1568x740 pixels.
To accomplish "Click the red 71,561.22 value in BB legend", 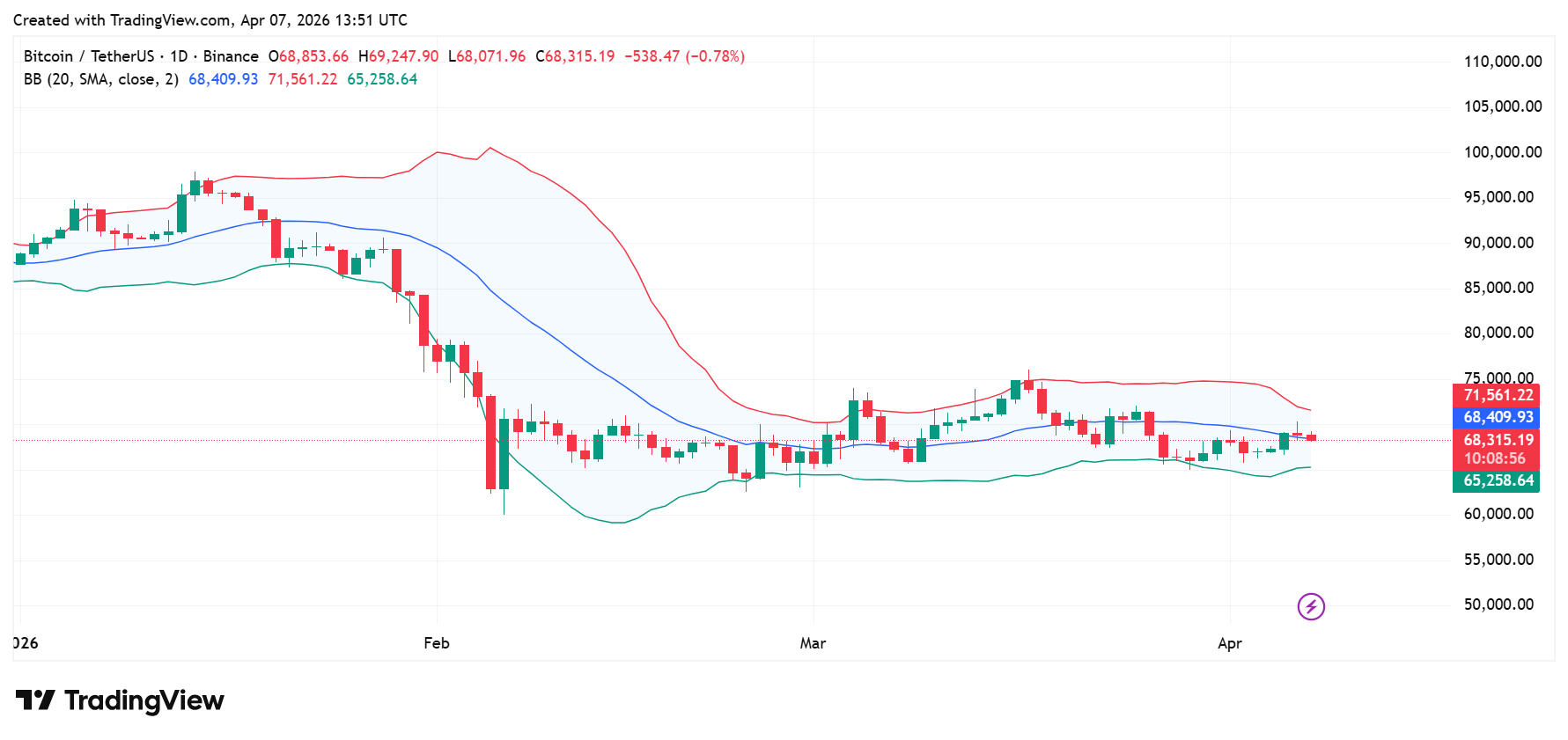I will pos(302,79).
